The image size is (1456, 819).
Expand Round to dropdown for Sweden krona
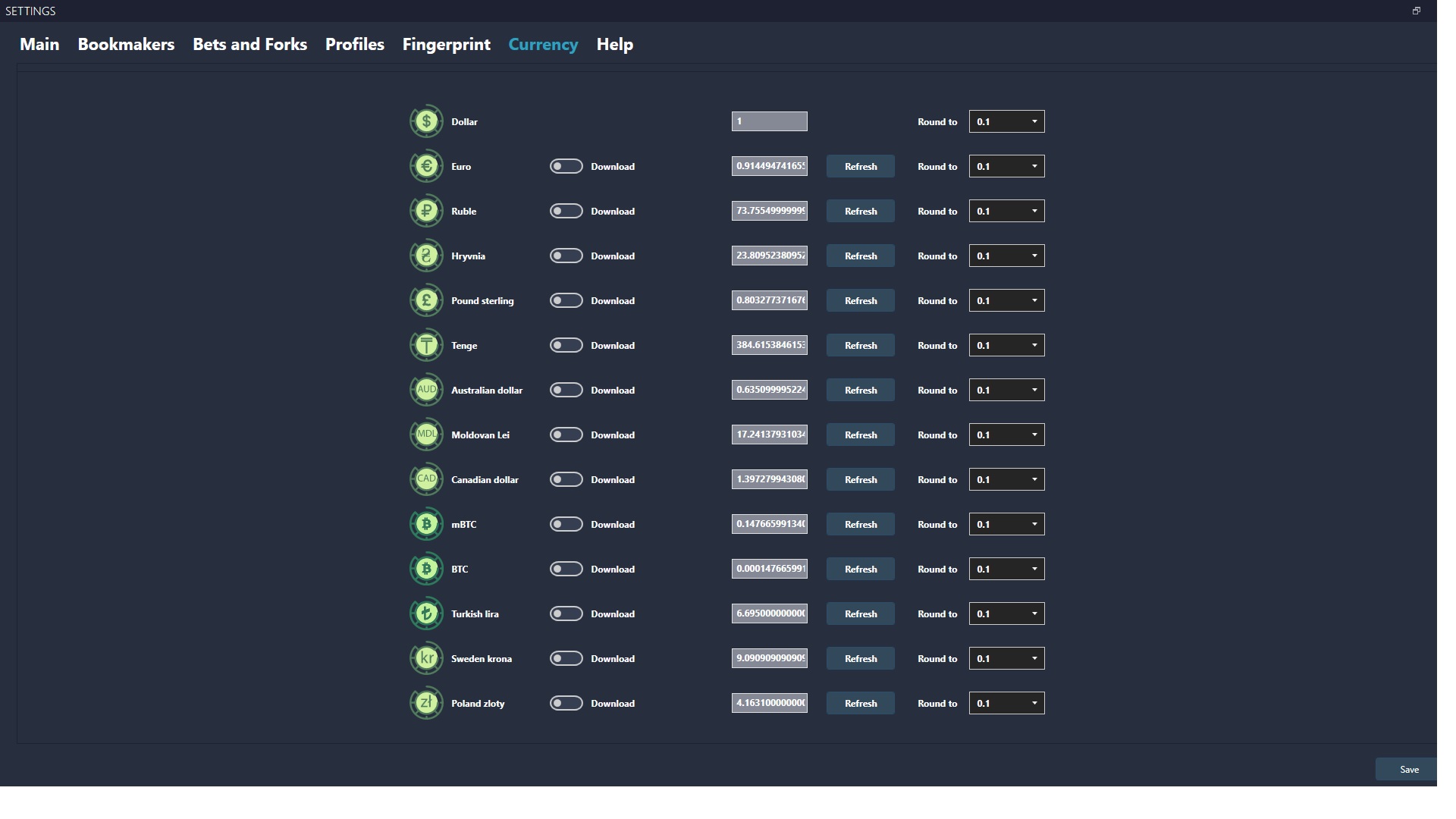pyautogui.click(x=1007, y=658)
